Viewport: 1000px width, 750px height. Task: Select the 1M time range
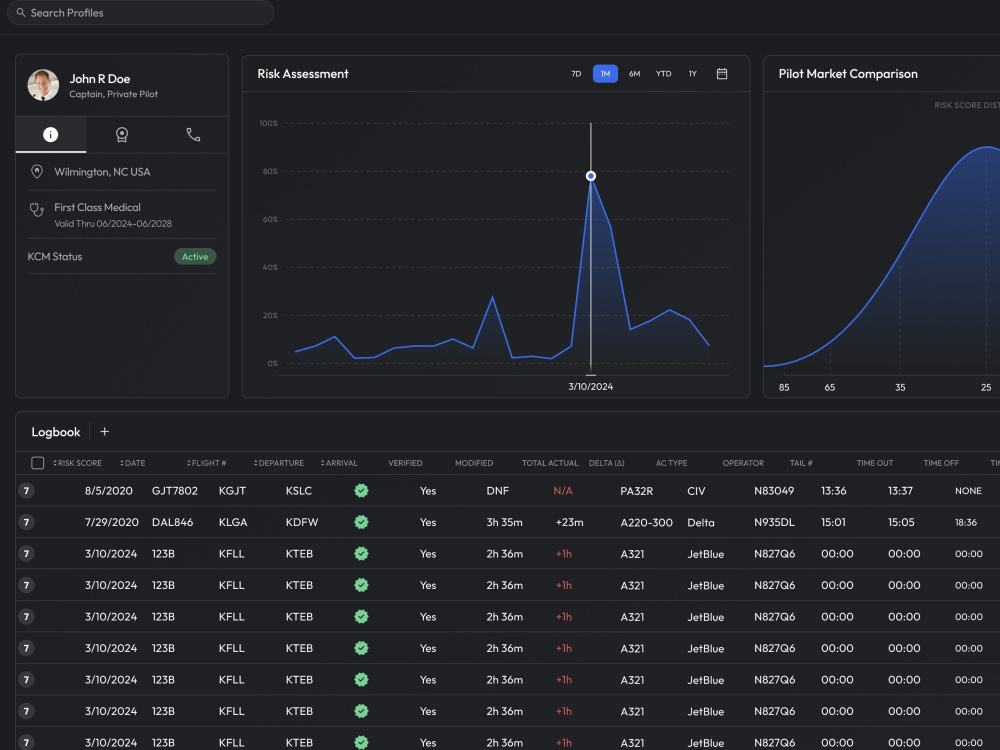point(605,74)
